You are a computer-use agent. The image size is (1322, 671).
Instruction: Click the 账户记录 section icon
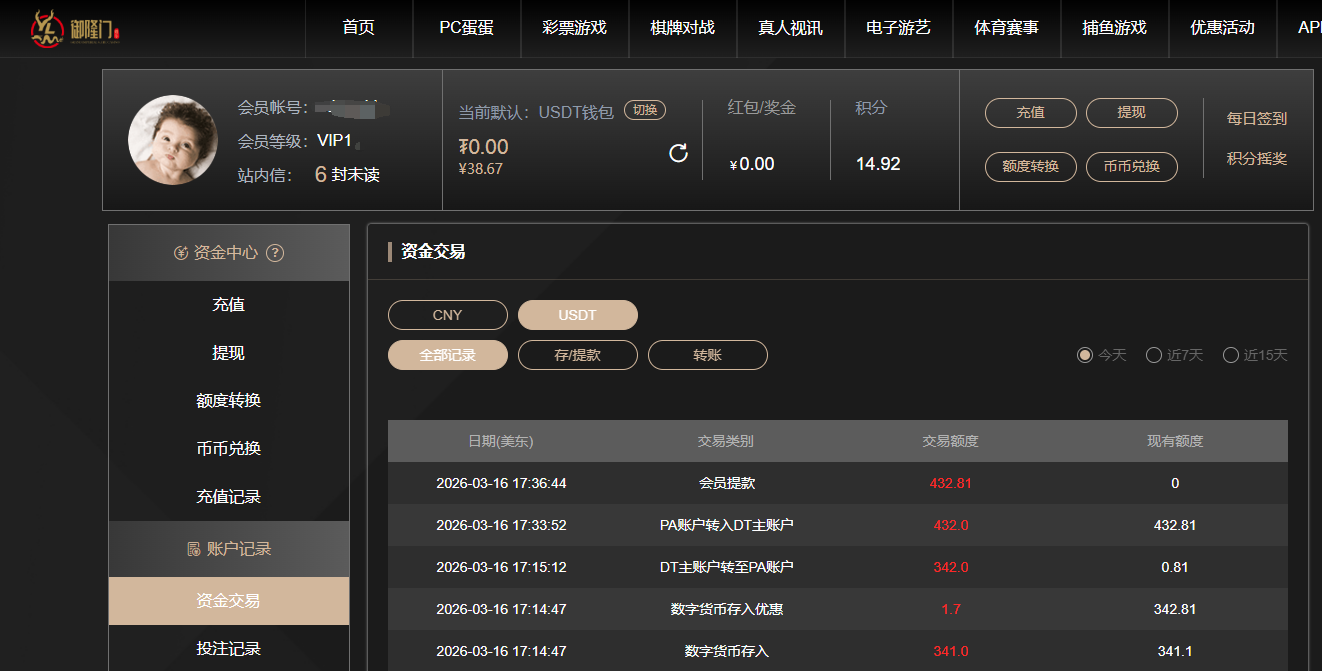(x=194, y=549)
